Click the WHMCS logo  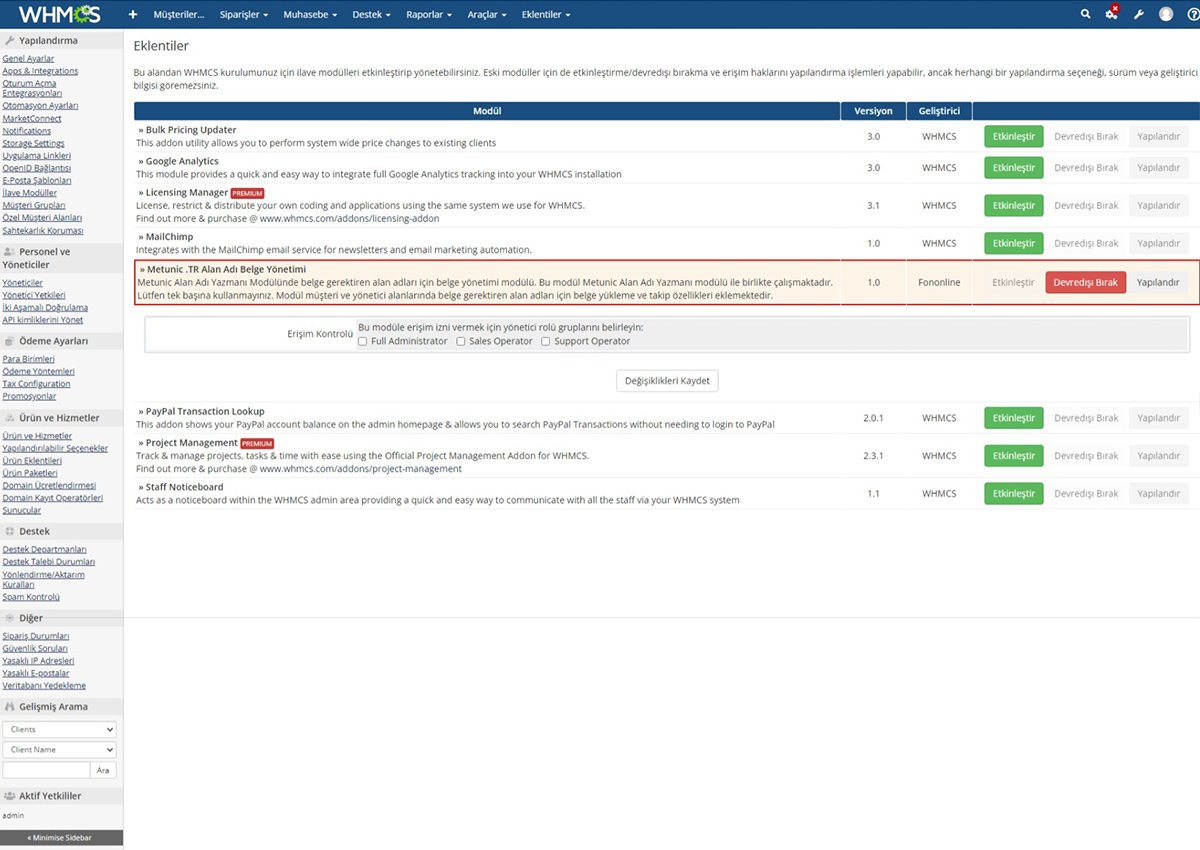60,14
